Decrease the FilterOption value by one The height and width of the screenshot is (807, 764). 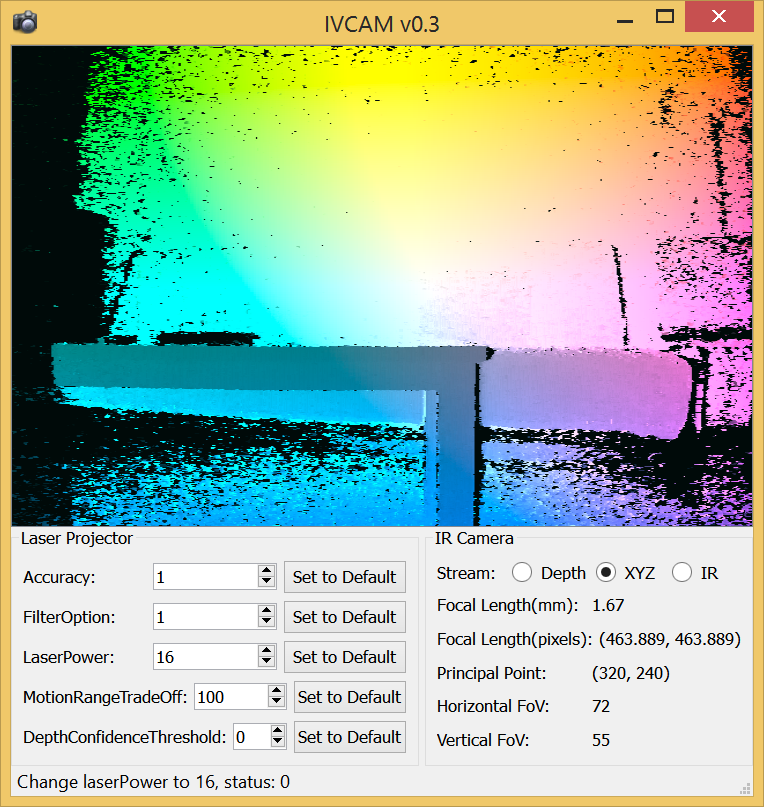[x=266, y=622]
